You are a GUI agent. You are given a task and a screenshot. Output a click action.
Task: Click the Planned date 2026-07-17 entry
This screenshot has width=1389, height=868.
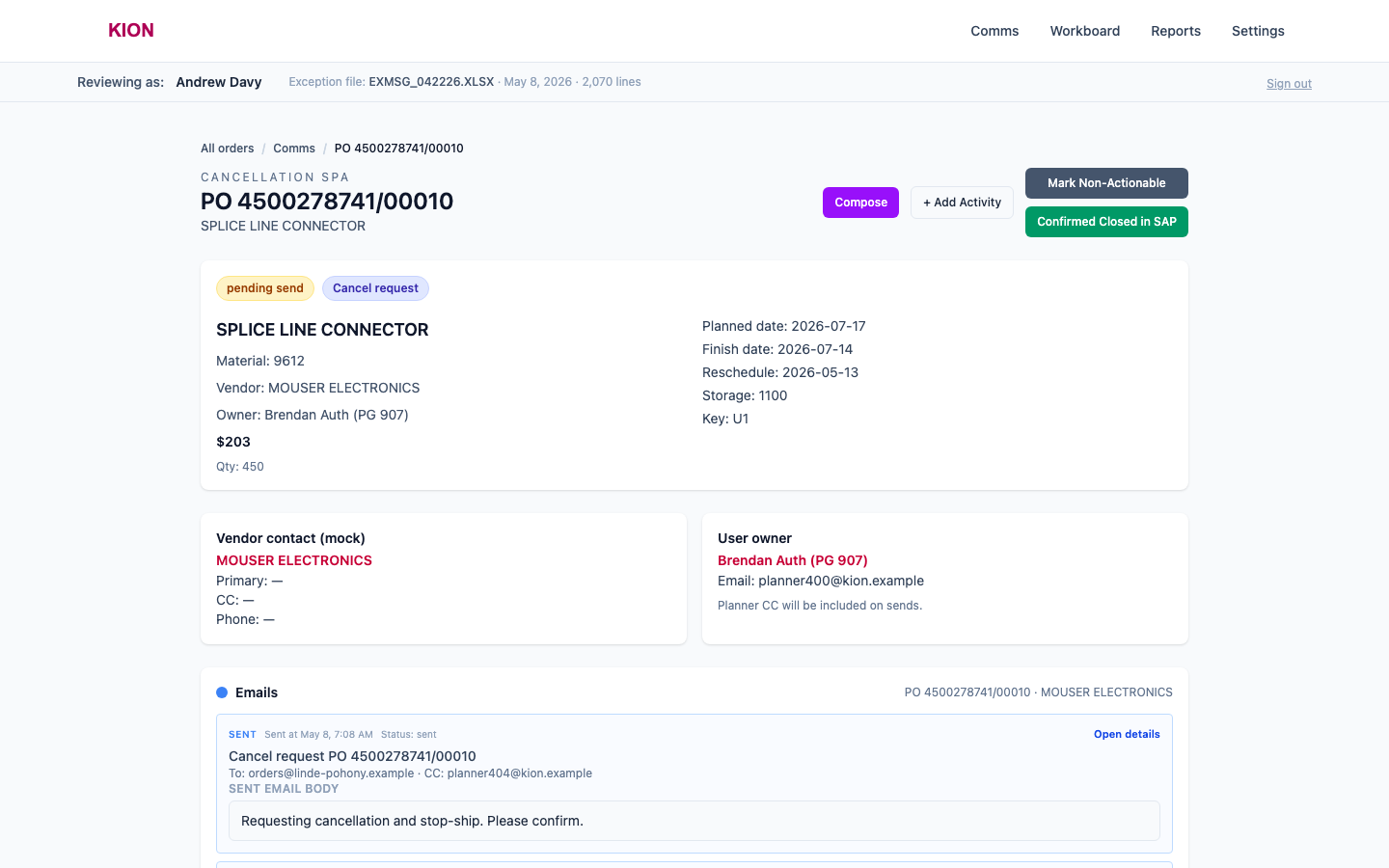pos(784,326)
